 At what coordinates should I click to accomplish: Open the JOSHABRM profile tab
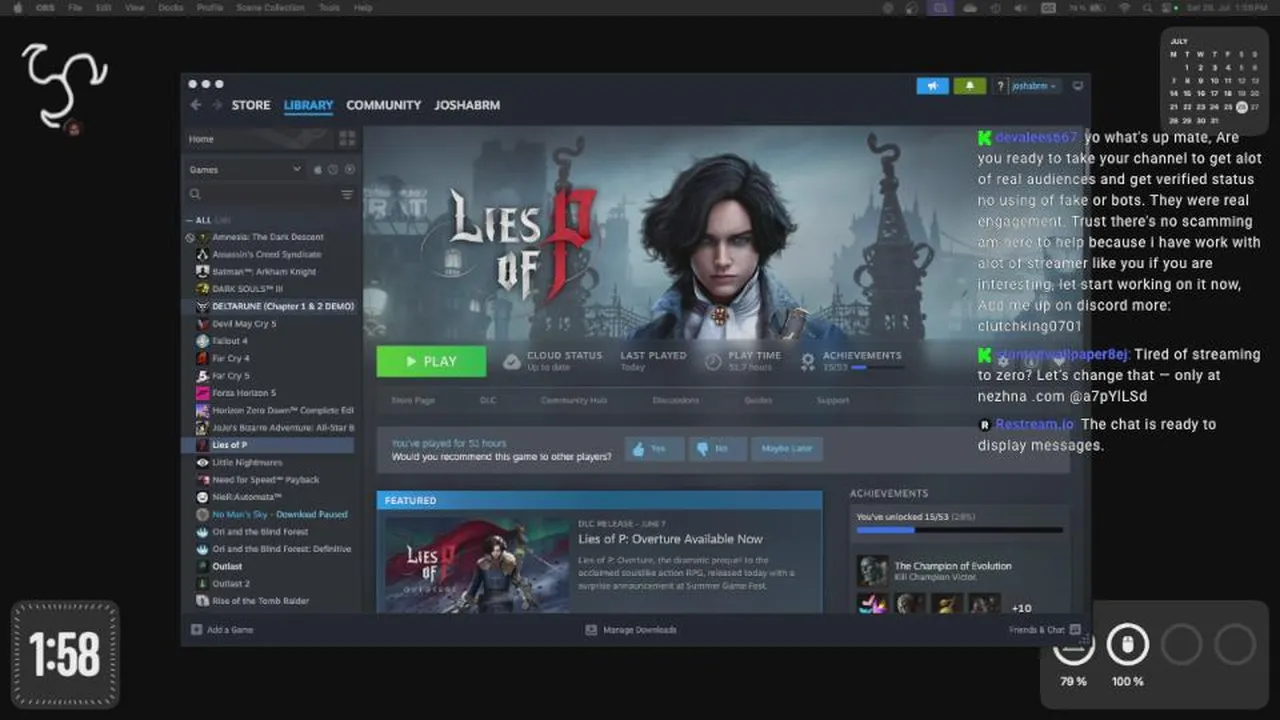tap(467, 105)
